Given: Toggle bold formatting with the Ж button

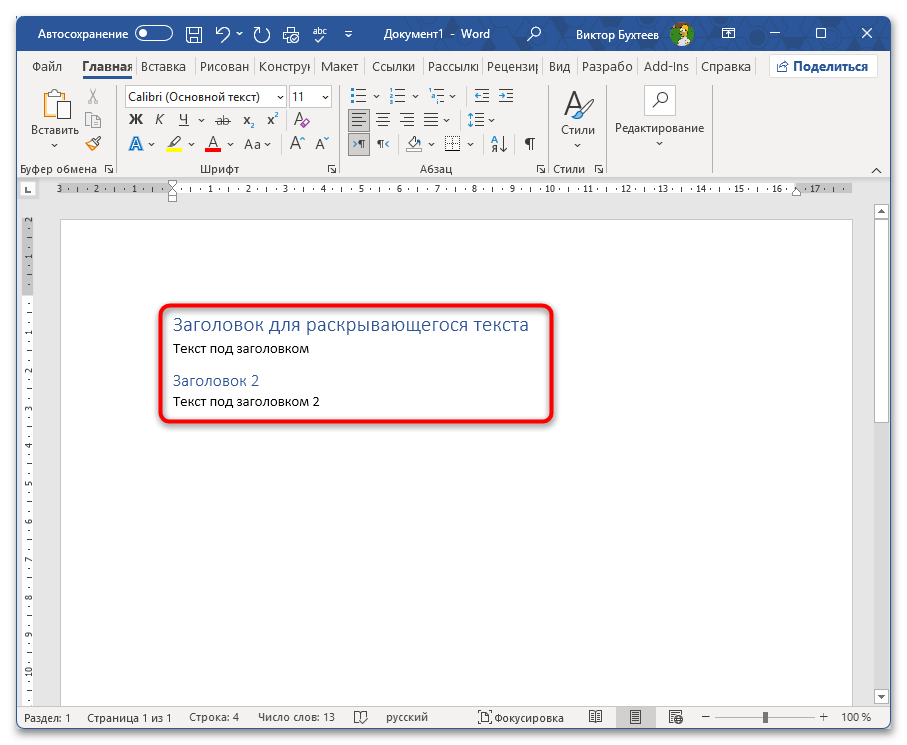Looking at the screenshot, I should tap(136, 120).
